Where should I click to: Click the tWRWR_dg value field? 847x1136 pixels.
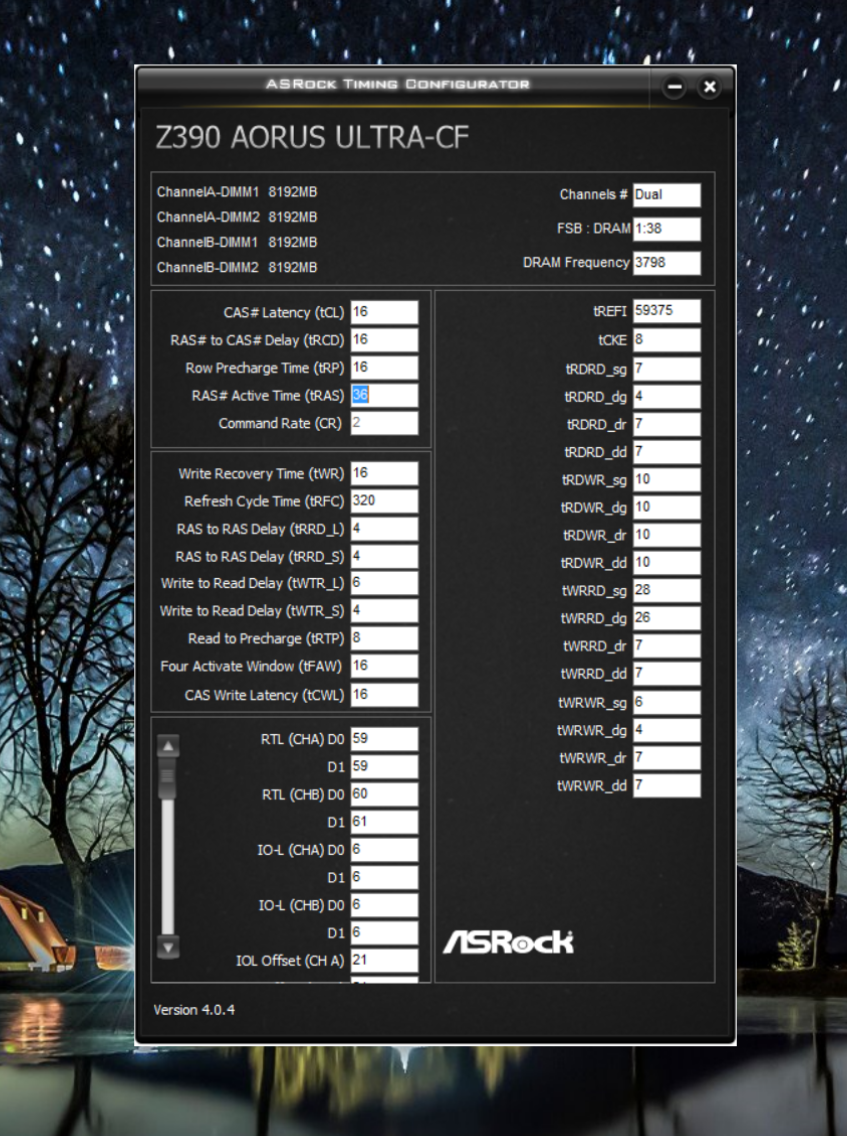click(x=667, y=730)
